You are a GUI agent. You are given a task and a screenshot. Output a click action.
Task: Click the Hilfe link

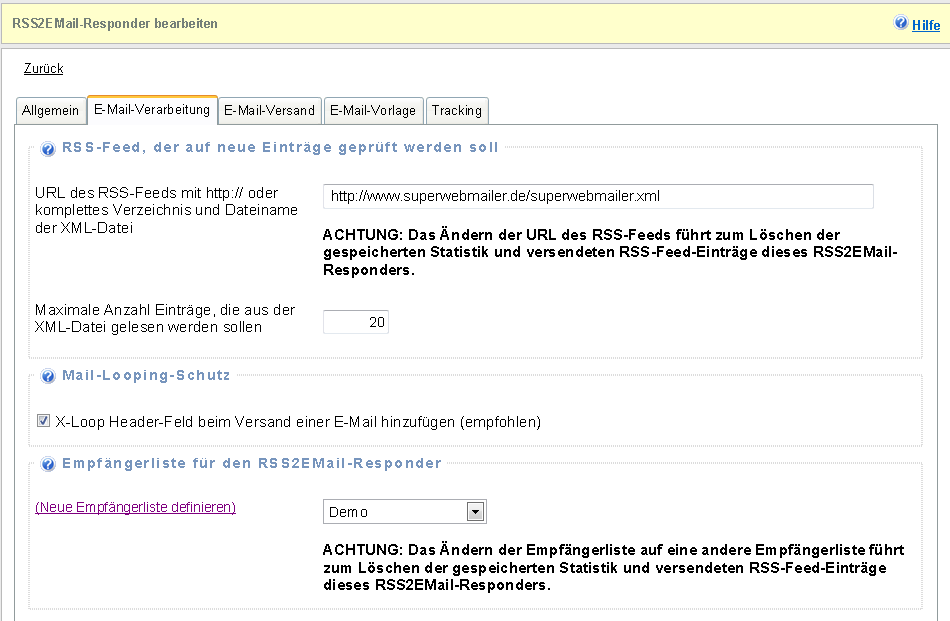(x=926, y=25)
